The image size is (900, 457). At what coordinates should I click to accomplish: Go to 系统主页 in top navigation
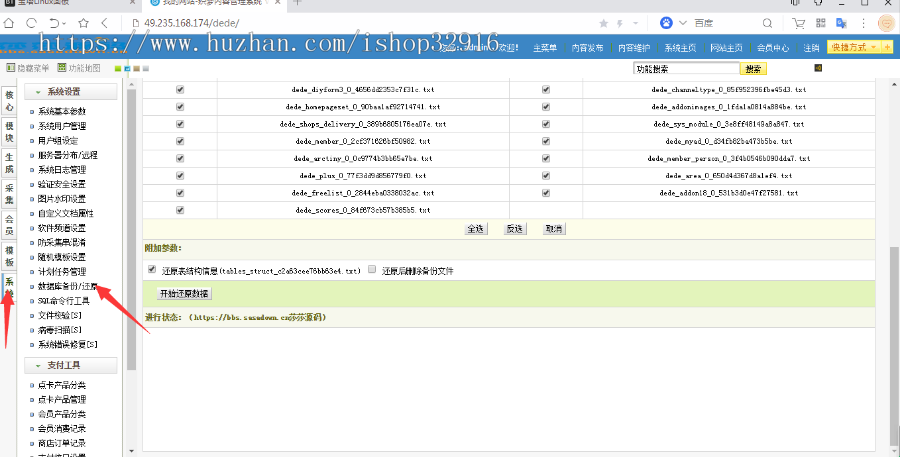click(x=680, y=48)
